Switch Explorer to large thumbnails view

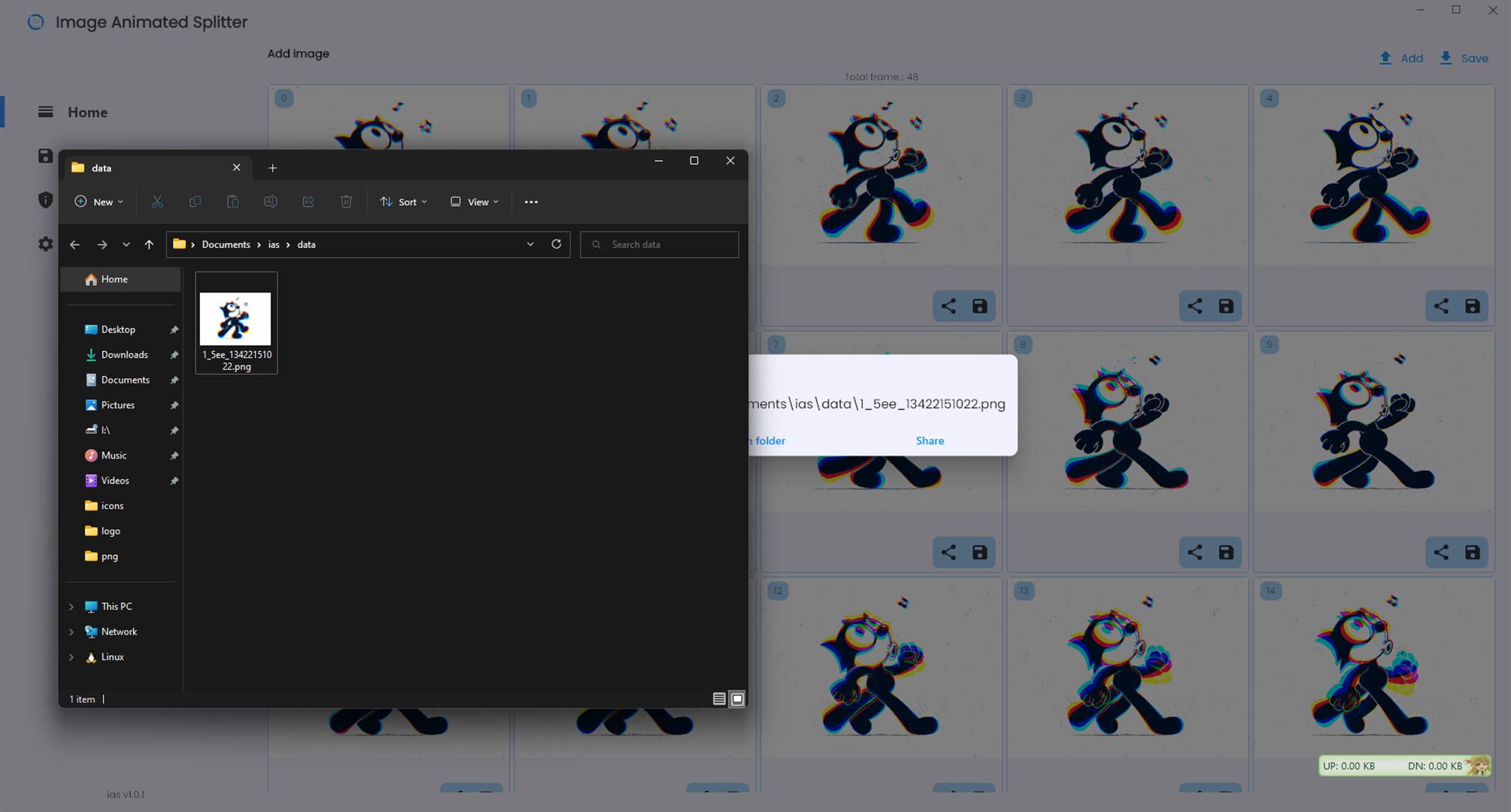738,699
